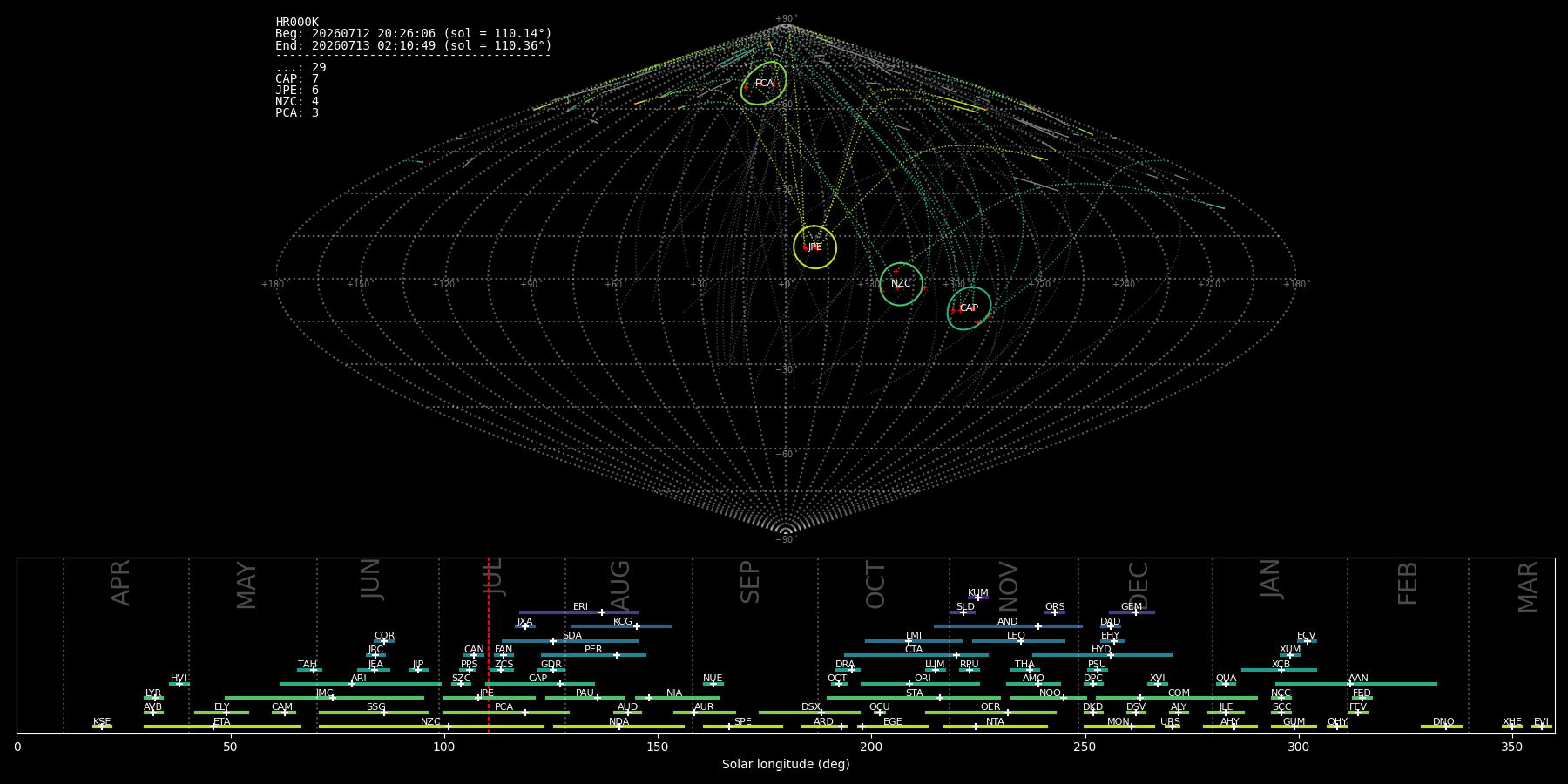Click the DNO shower bar in timeline
Viewport: 1568px width, 784px height.
[x=1442, y=727]
